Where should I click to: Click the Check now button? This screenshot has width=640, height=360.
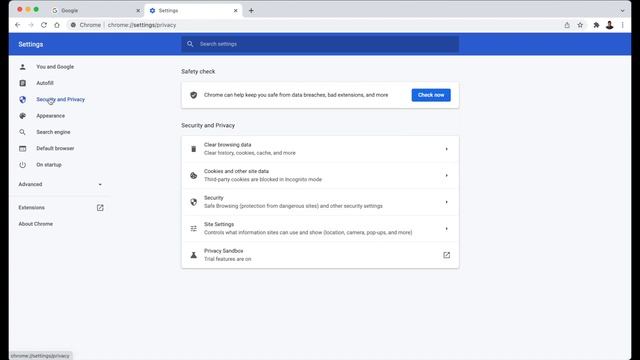pos(431,95)
